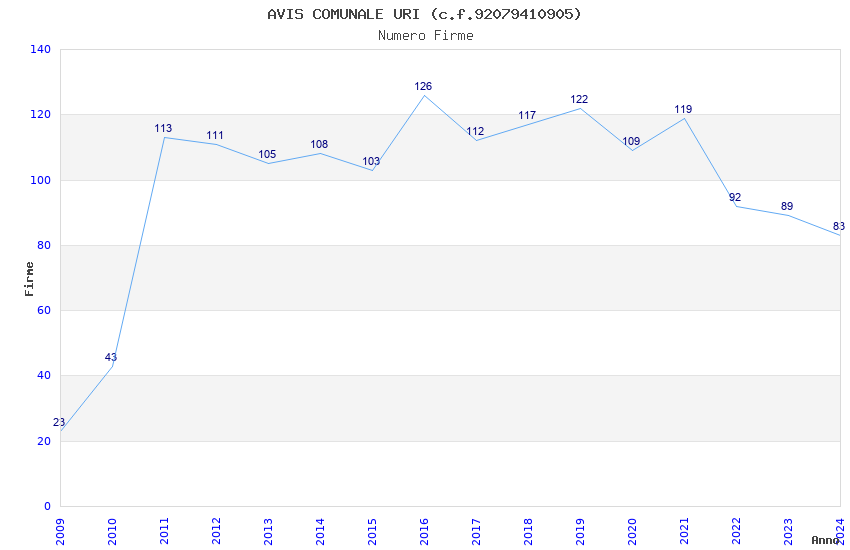
Task: Click x-axis year 2010
Action: click(112, 531)
